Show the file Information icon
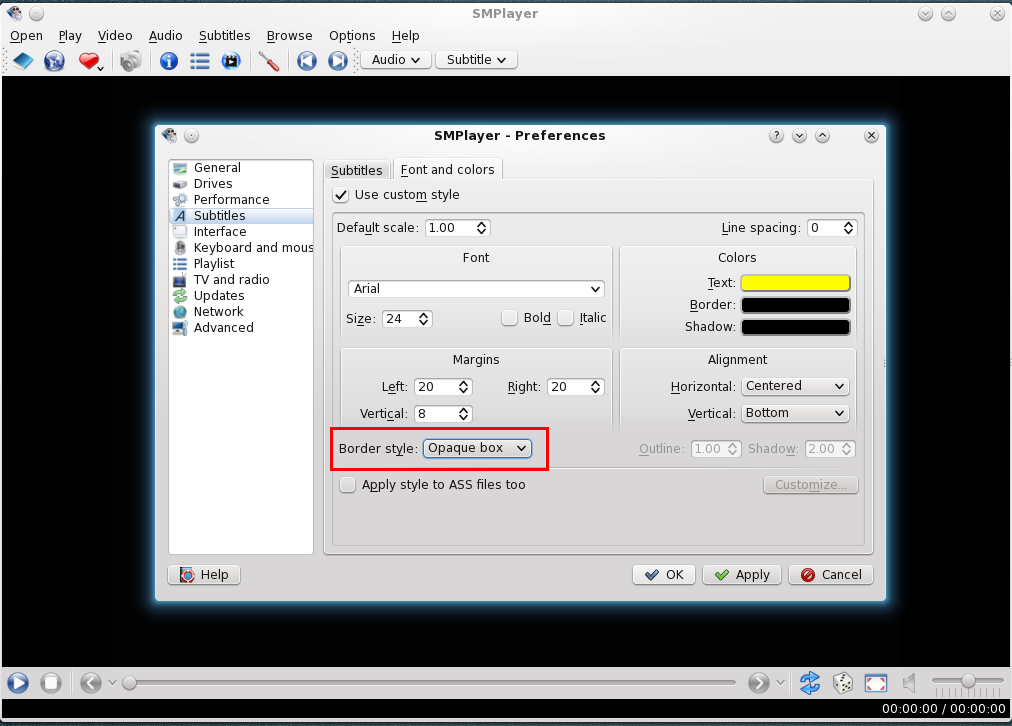This screenshot has height=726, width=1012. pos(168,61)
